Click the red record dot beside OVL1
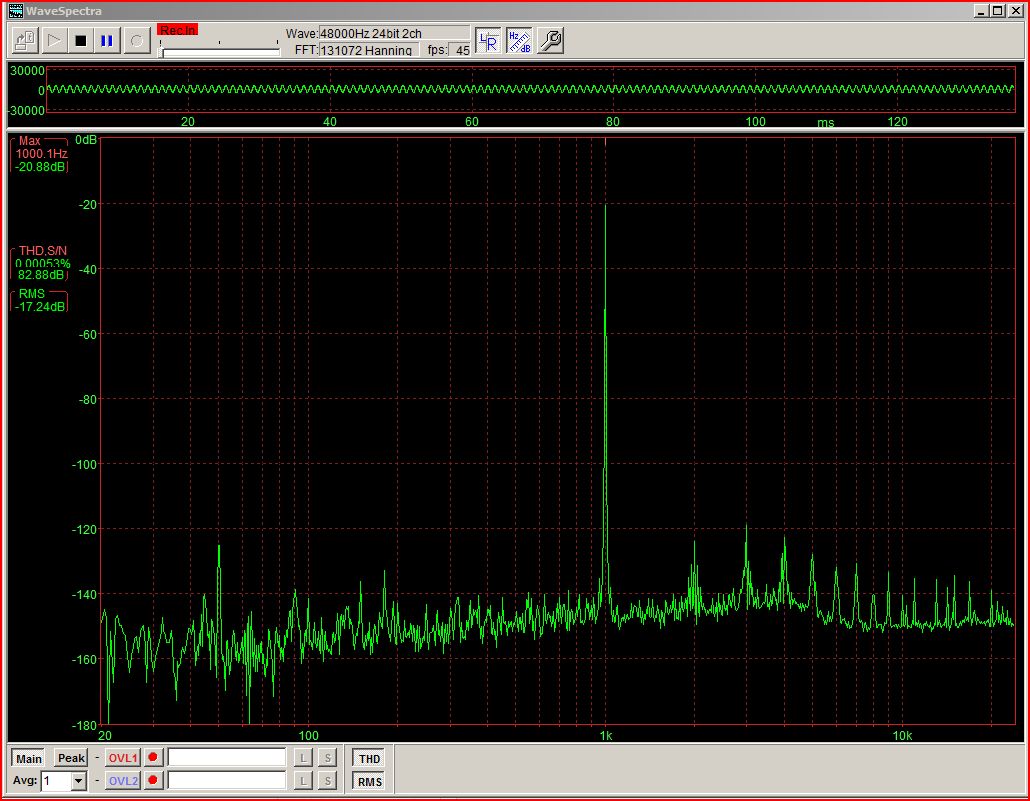Viewport: 1030px width, 801px height. [153, 758]
